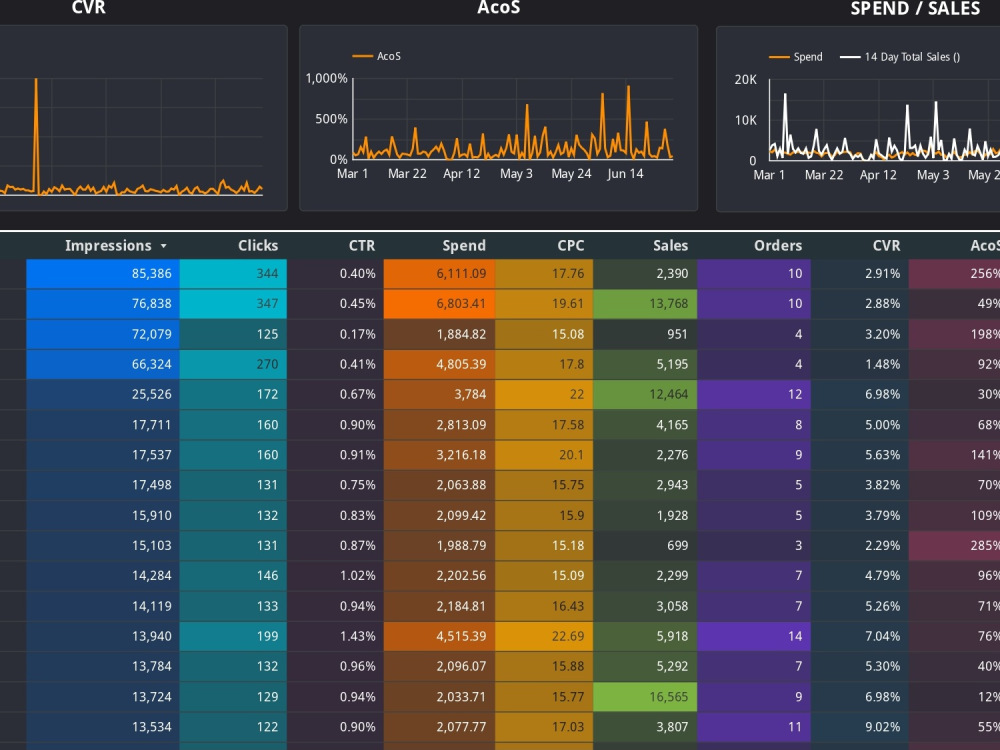Select clicks cell 347
The width and height of the screenshot is (1000, 750).
tap(233, 304)
